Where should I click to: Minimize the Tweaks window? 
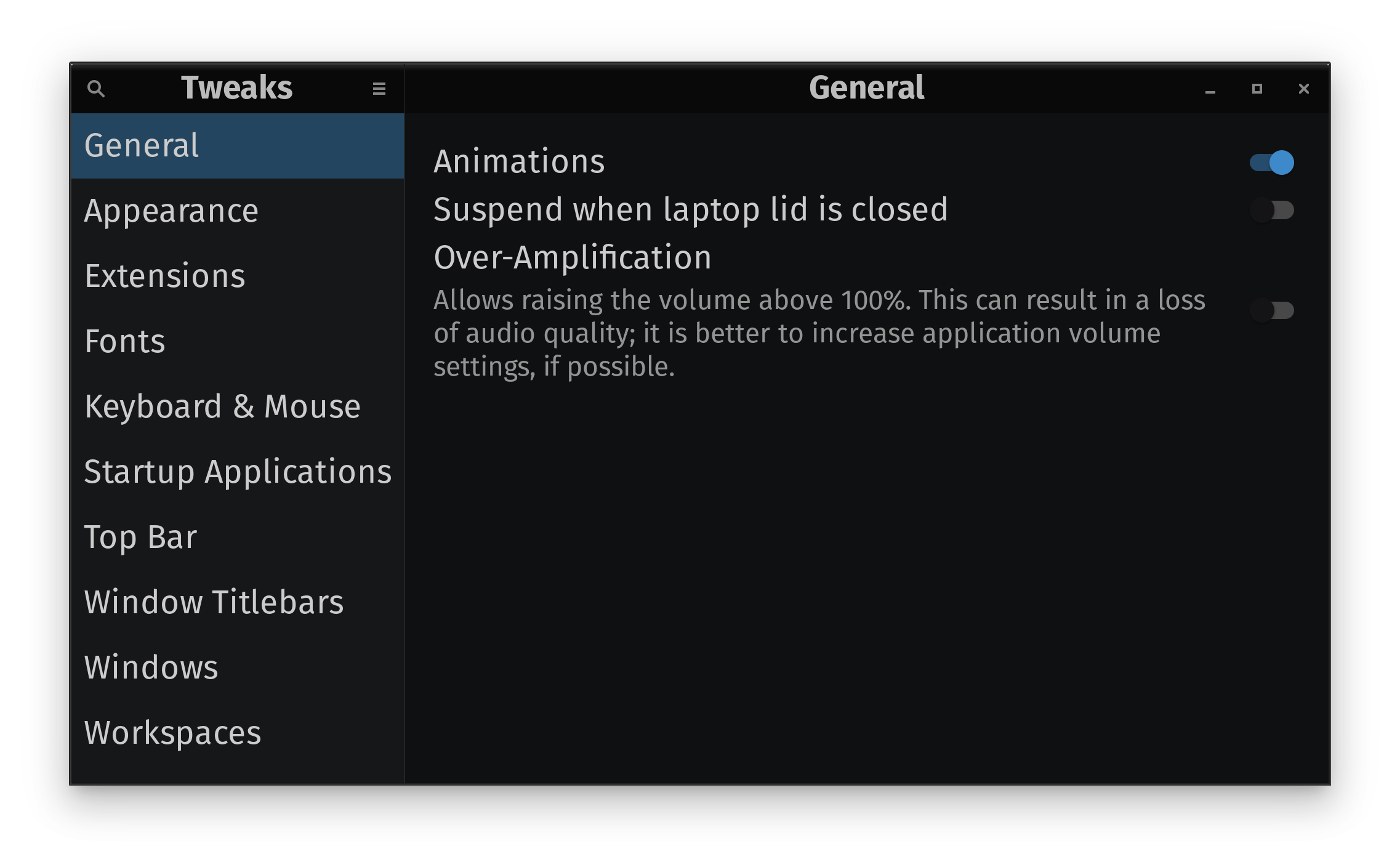(1210, 89)
